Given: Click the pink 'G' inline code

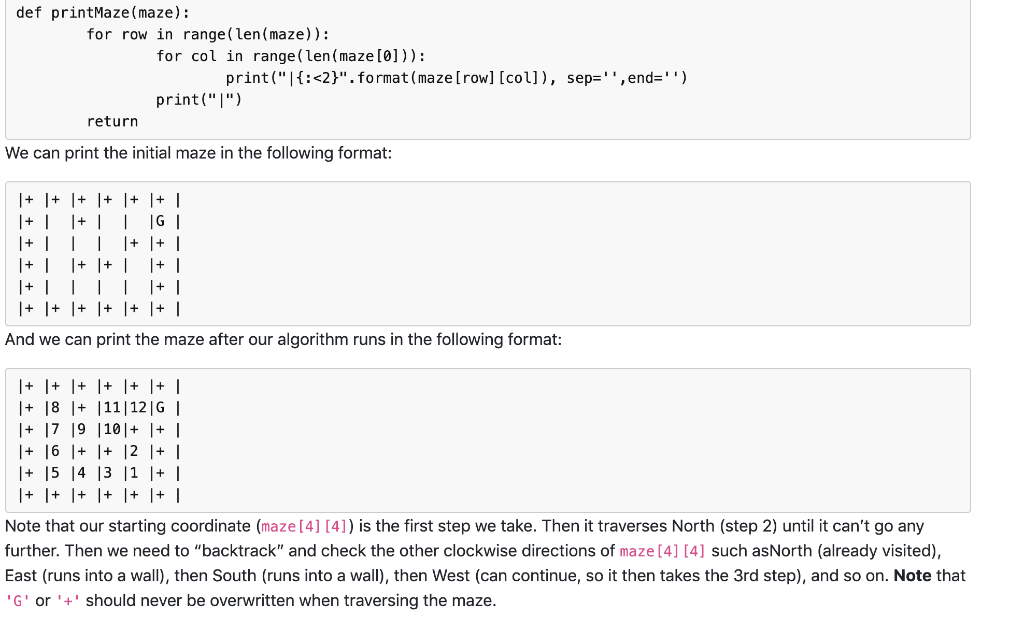Looking at the screenshot, I should (x=18, y=601).
